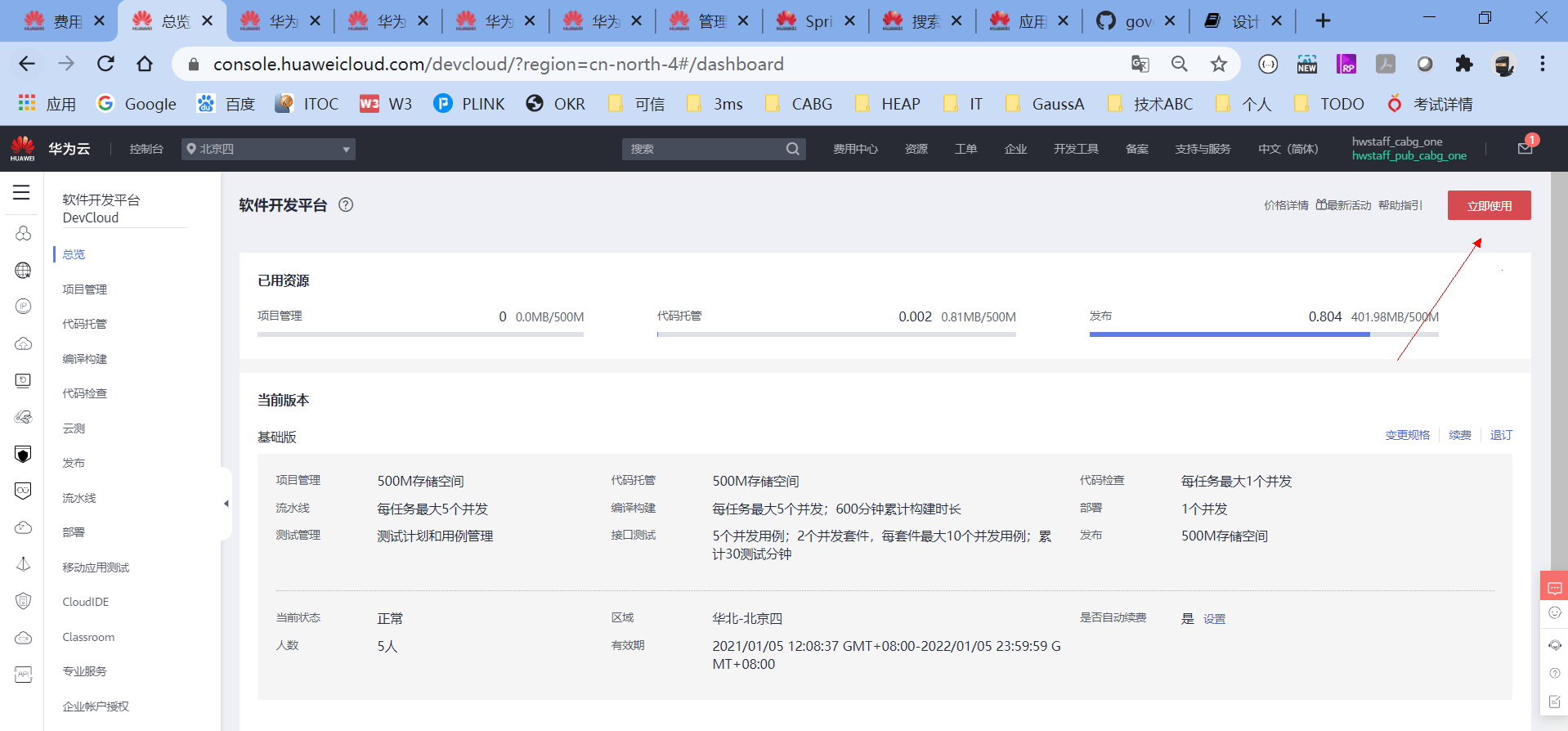Viewport: 1568px width, 731px height.
Task: Bookmark this page with the star icon
Action: 1218,64
